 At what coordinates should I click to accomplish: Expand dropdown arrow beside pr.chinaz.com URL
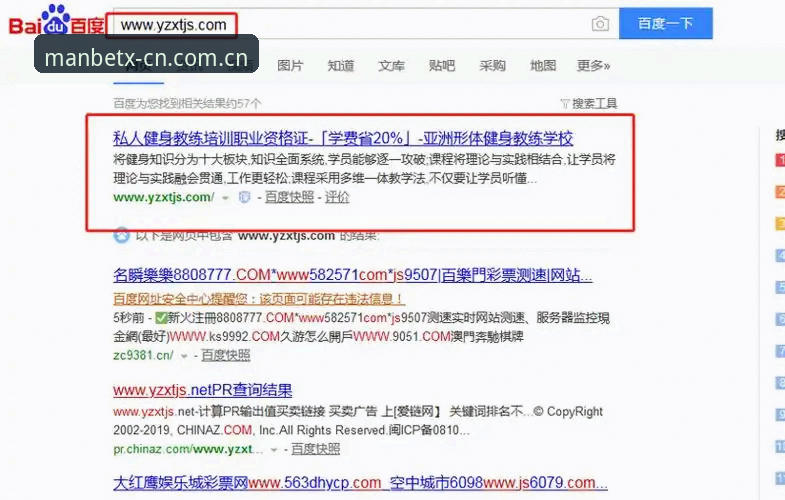click(x=274, y=450)
